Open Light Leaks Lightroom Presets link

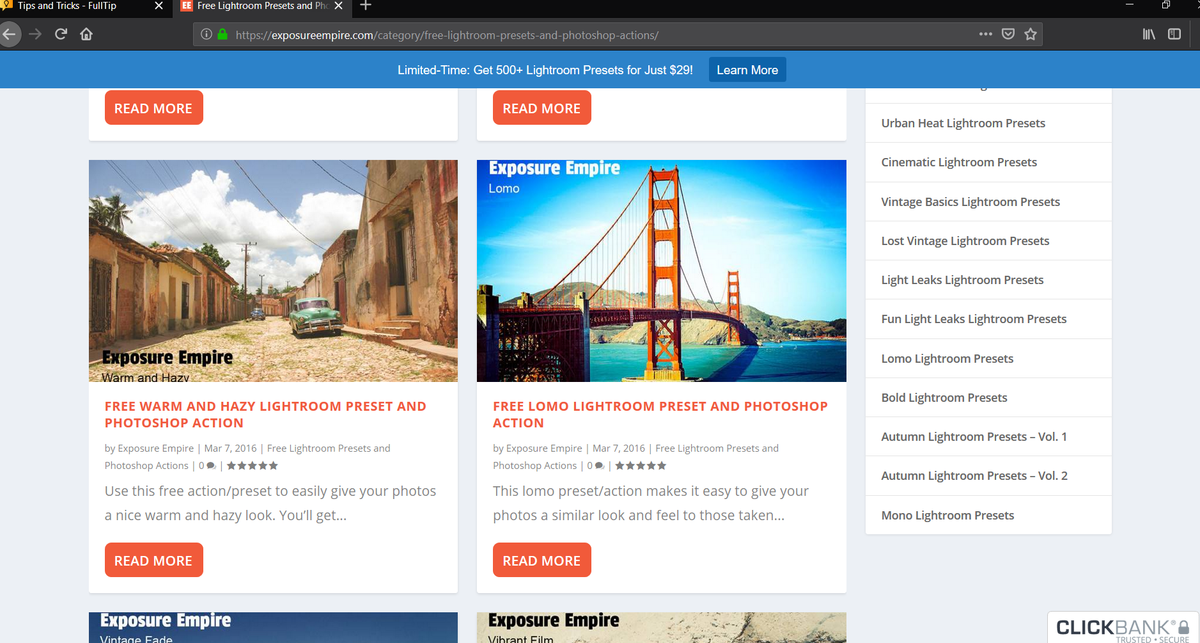coord(962,279)
